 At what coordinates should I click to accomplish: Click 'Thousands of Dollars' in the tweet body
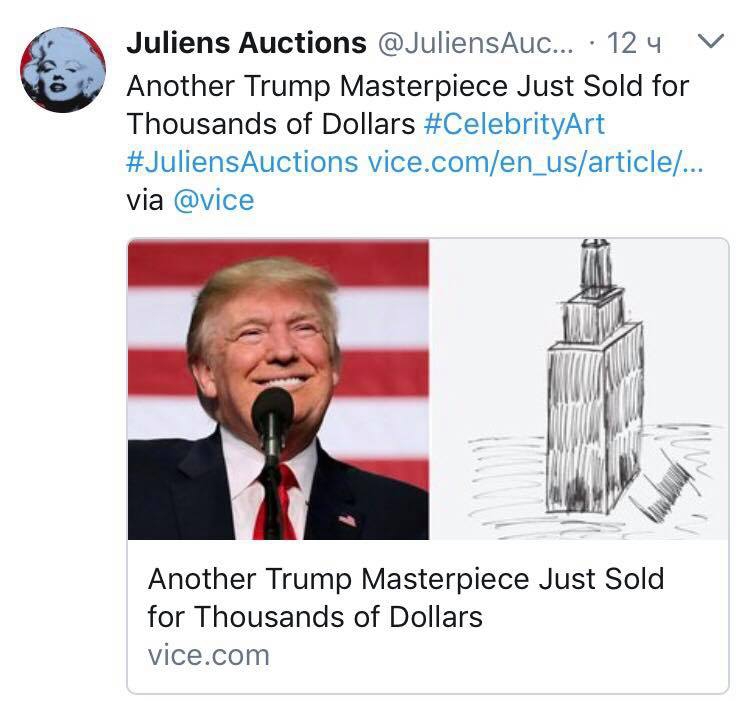tap(271, 124)
